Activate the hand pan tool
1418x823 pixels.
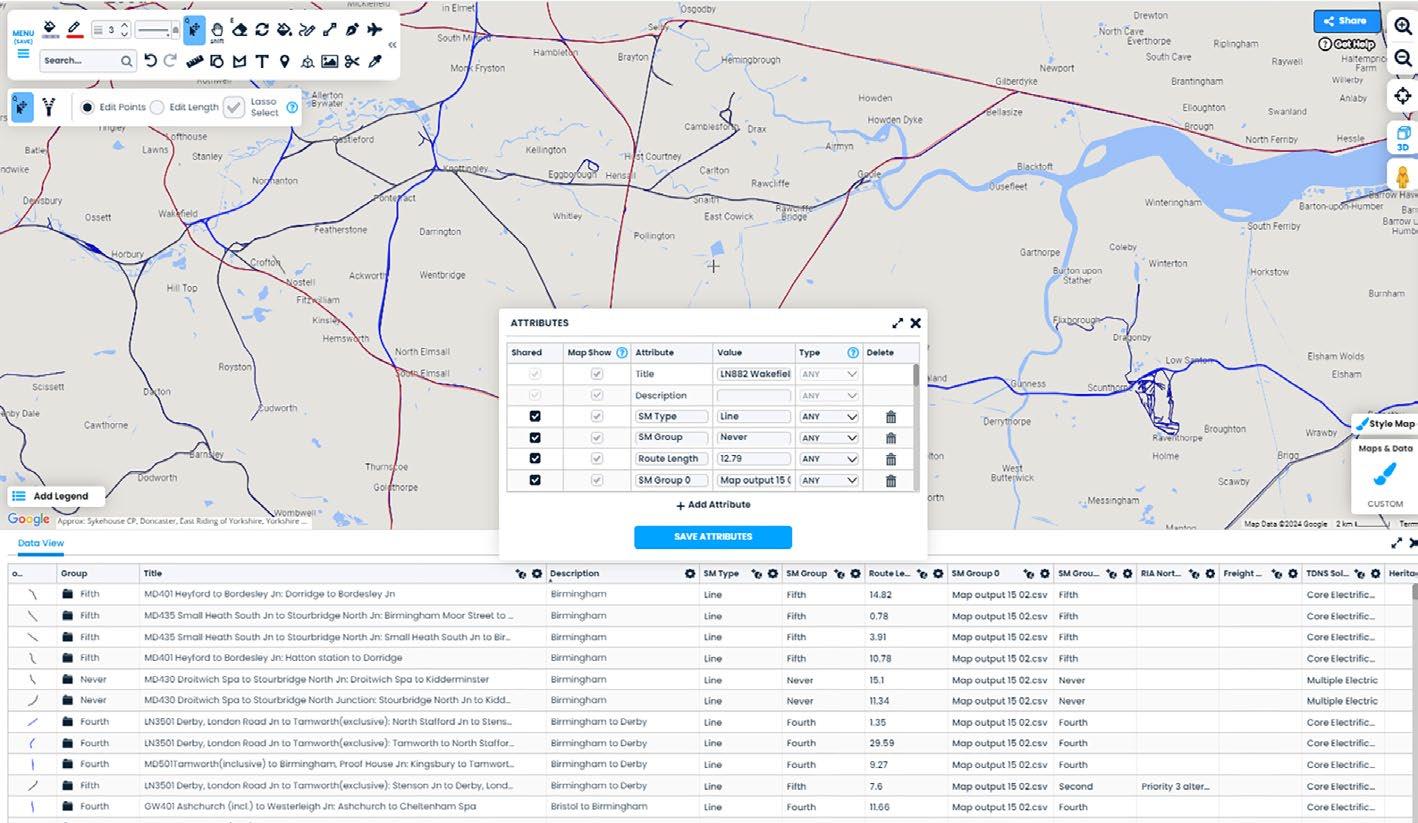(217, 30)
